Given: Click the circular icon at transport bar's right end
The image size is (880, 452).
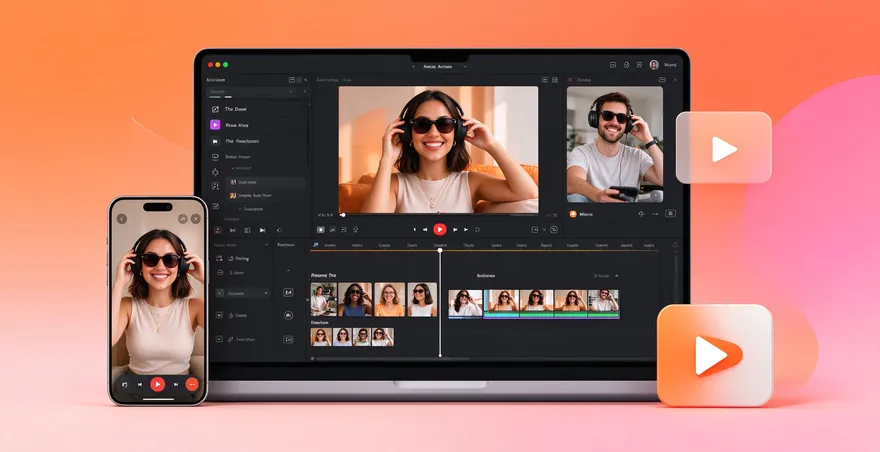Looking at the screenshot, I should (554, 230).
